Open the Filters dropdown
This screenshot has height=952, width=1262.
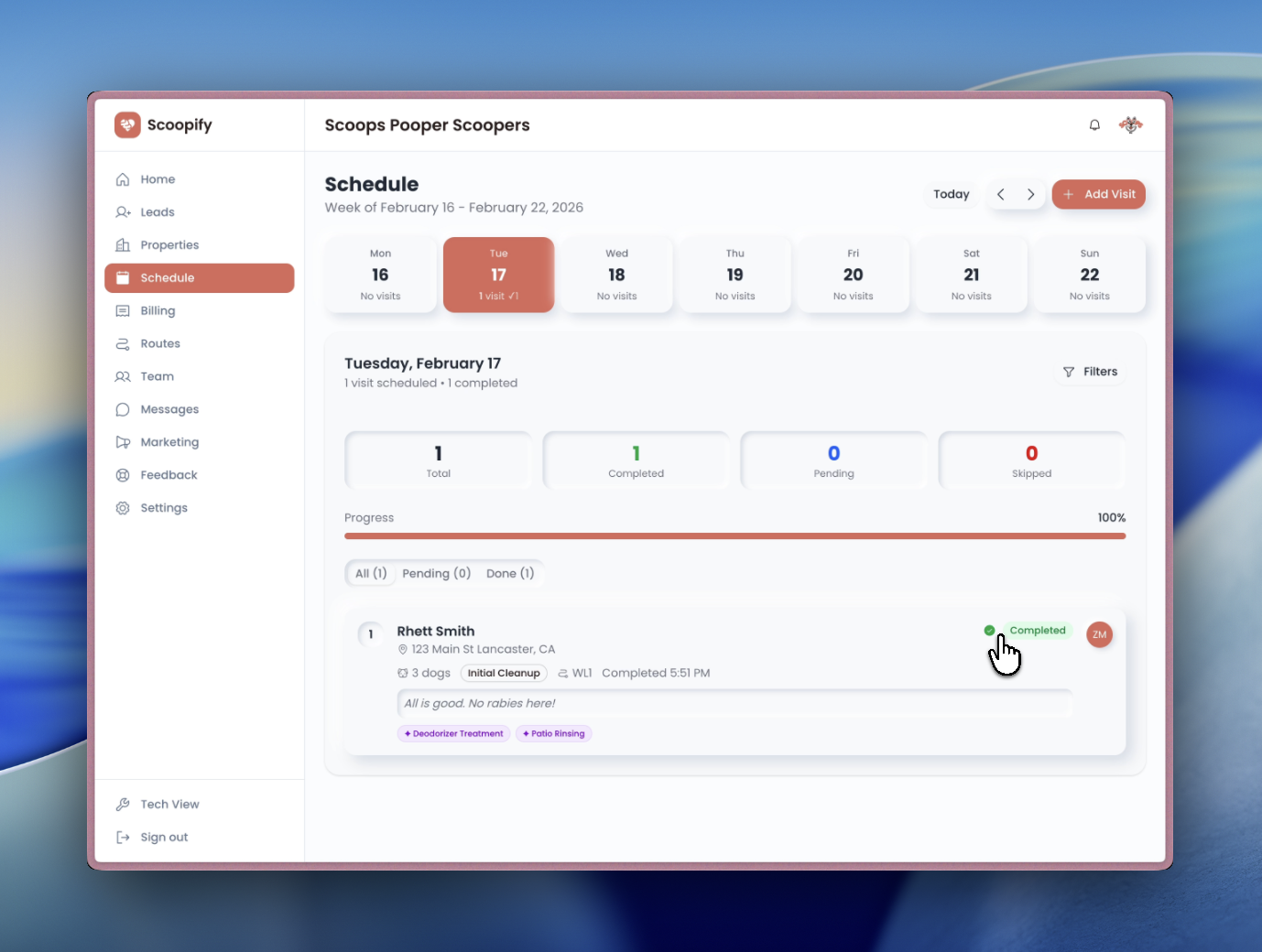click(1090, 372)
